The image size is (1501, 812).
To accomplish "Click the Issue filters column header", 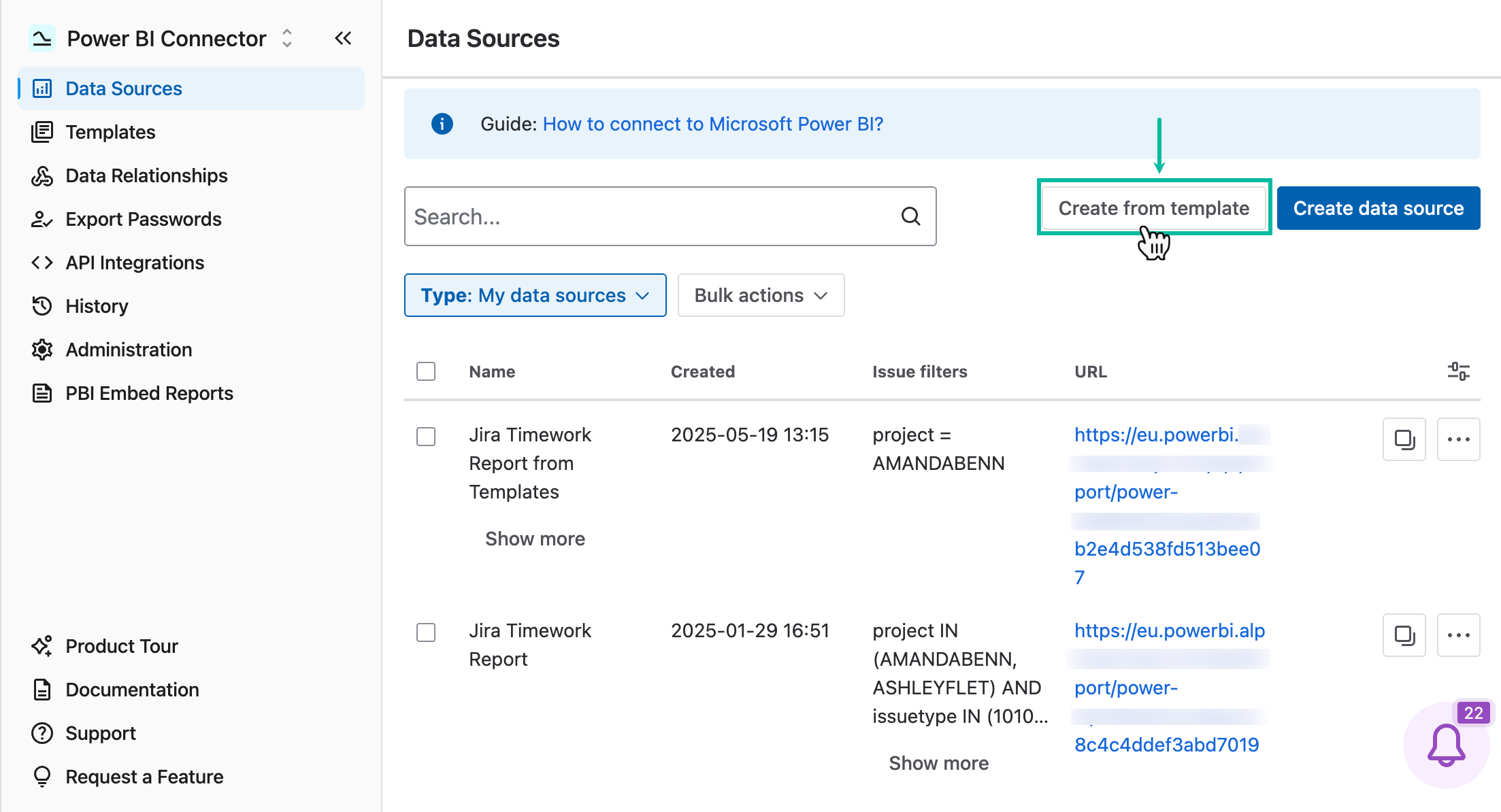I will tap(920, 371).
